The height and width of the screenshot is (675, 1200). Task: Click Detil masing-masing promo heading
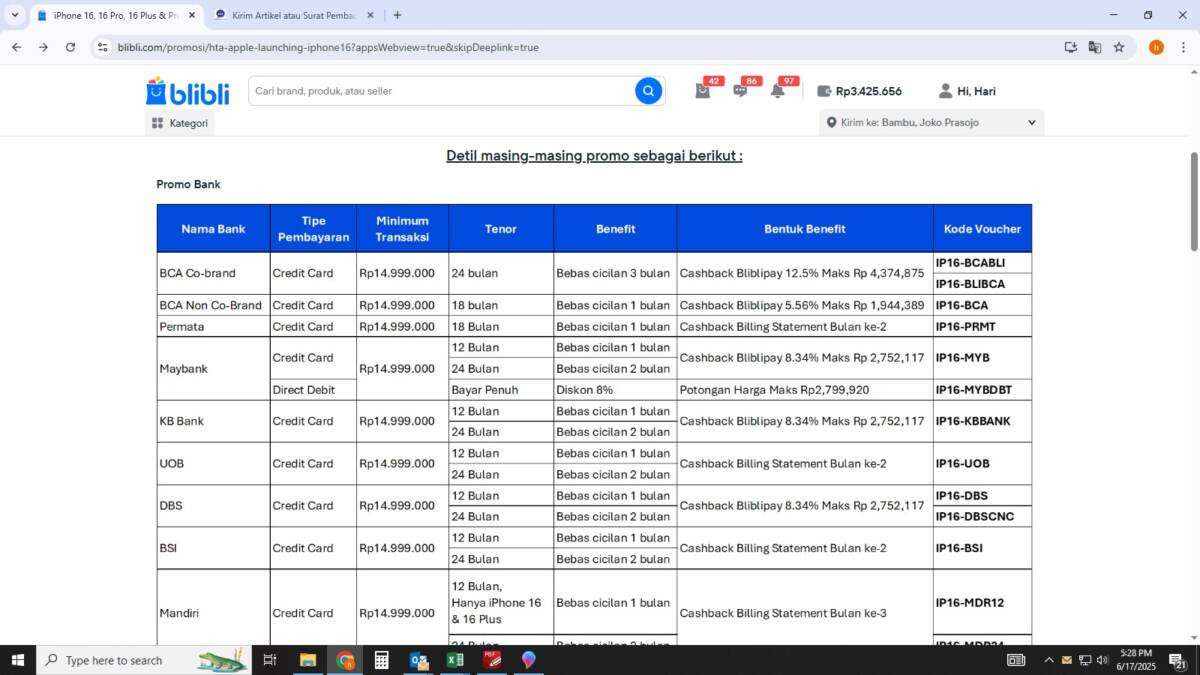[594, 156]
